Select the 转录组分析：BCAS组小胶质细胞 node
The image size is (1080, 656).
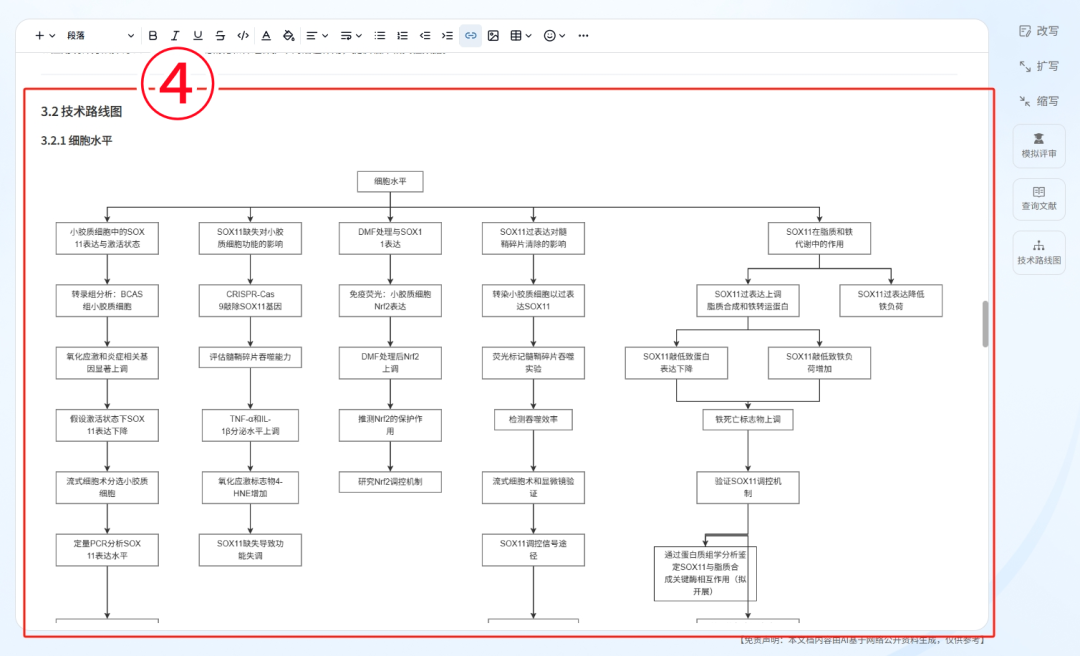click(x=107, y=300)
